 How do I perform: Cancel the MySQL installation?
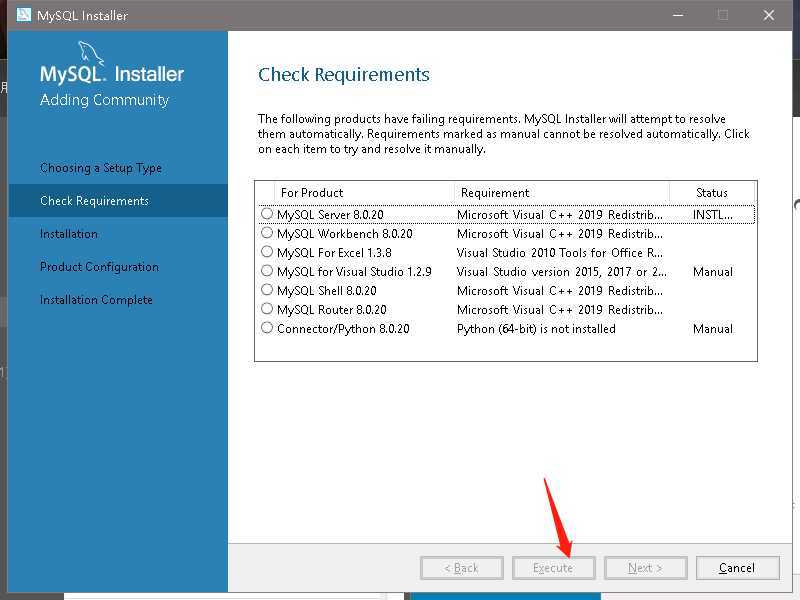(738, 568)
